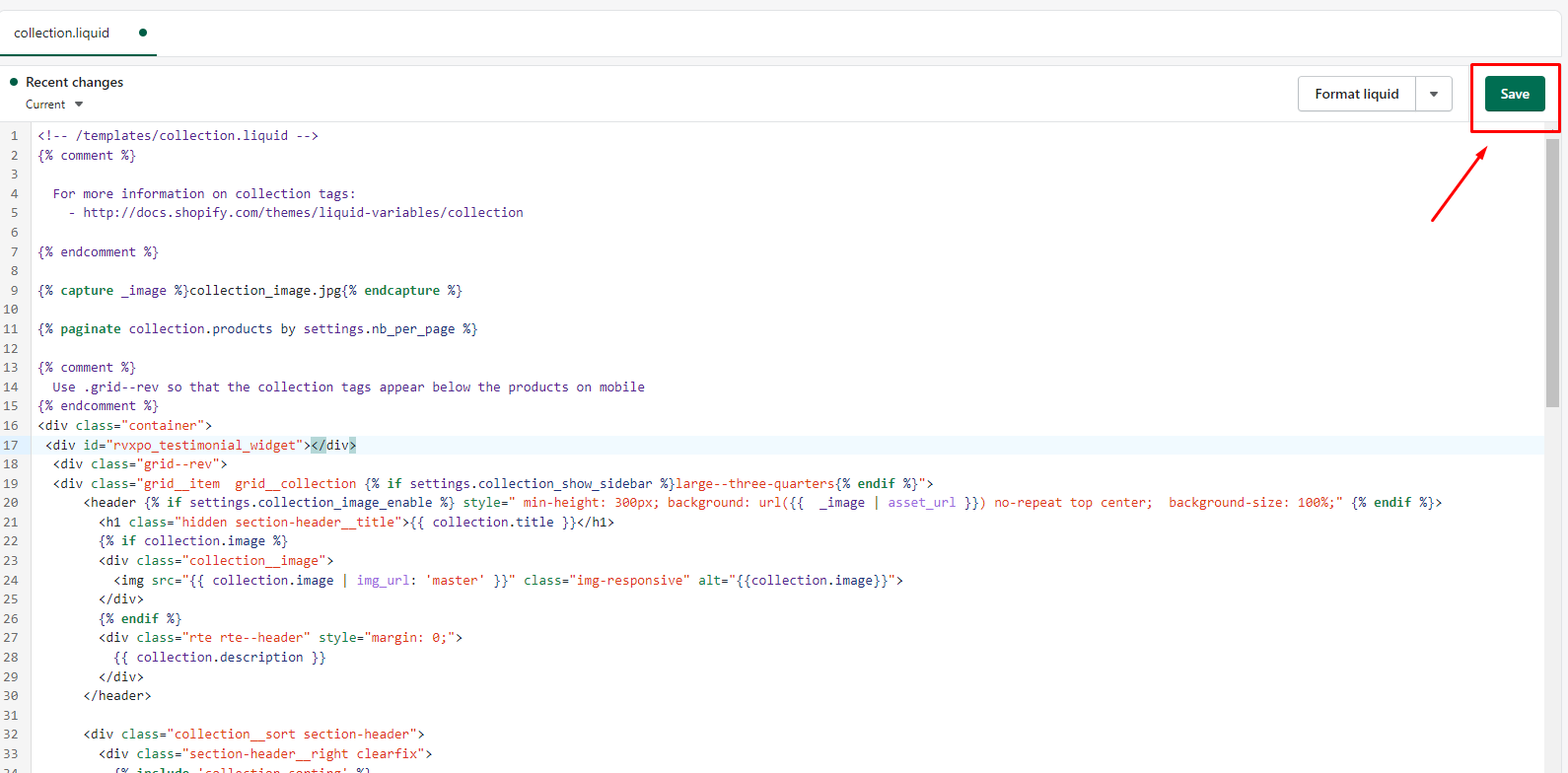Image resolution: width=1568 pixels, height=773 pixels.
Task: Click the /templates/collection.liquid comment on line 1
Action: (x=178, y=135)
